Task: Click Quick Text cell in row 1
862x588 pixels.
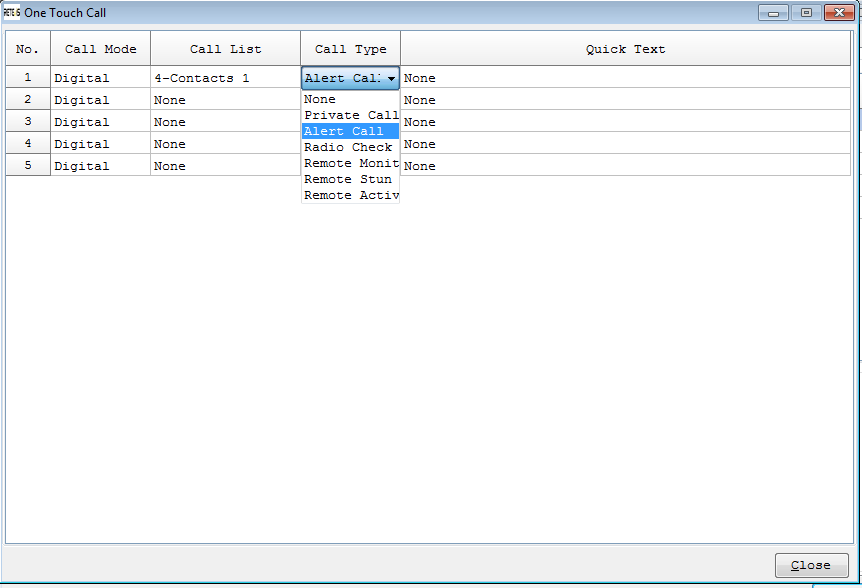Action: (625, 78)
